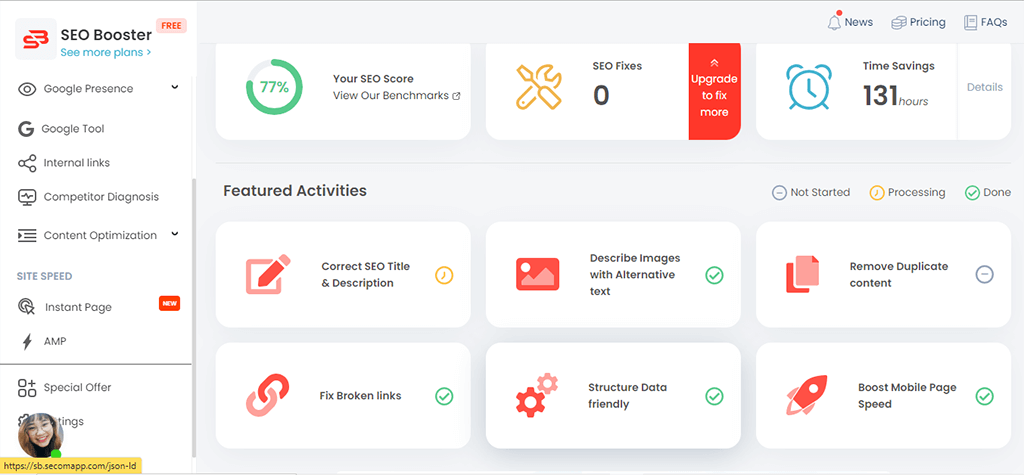Click the Remove Duplicate content pages icon
This screenshot has width=1024, height=475.
[x=803, y=274]
